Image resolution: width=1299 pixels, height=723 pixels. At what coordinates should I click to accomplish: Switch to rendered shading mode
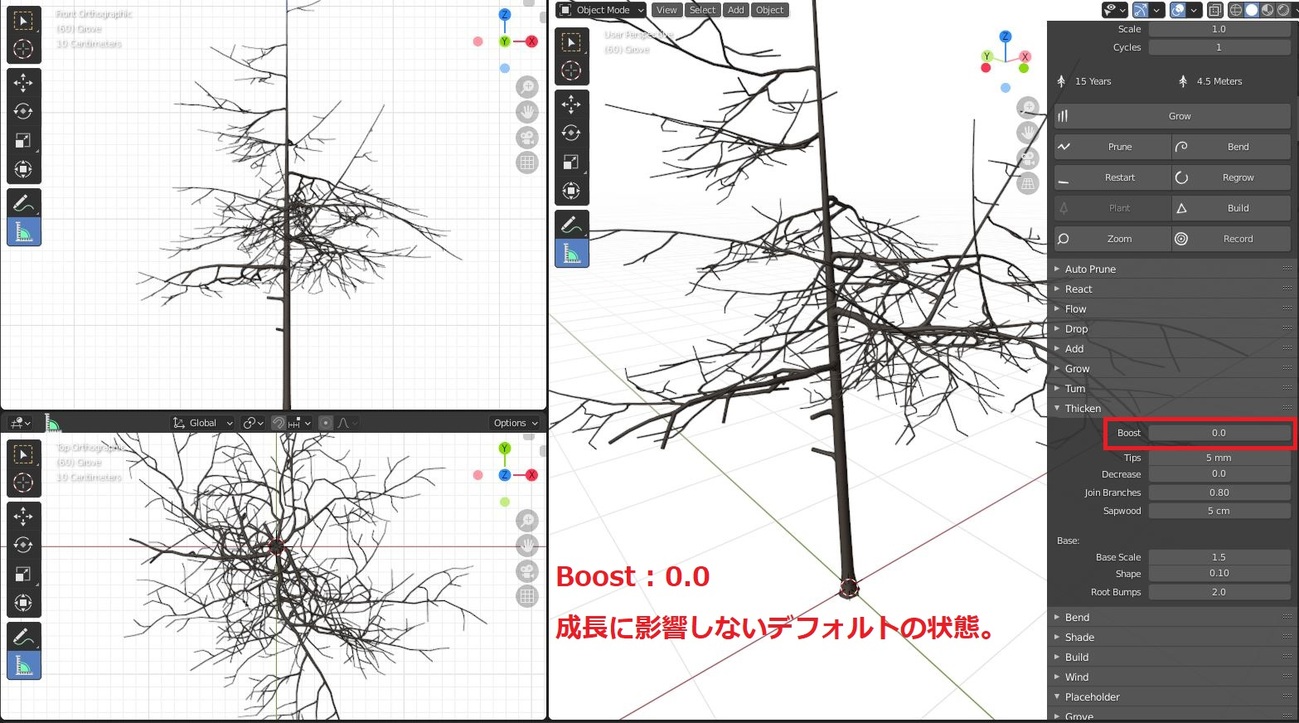(x=1284, y=10)
